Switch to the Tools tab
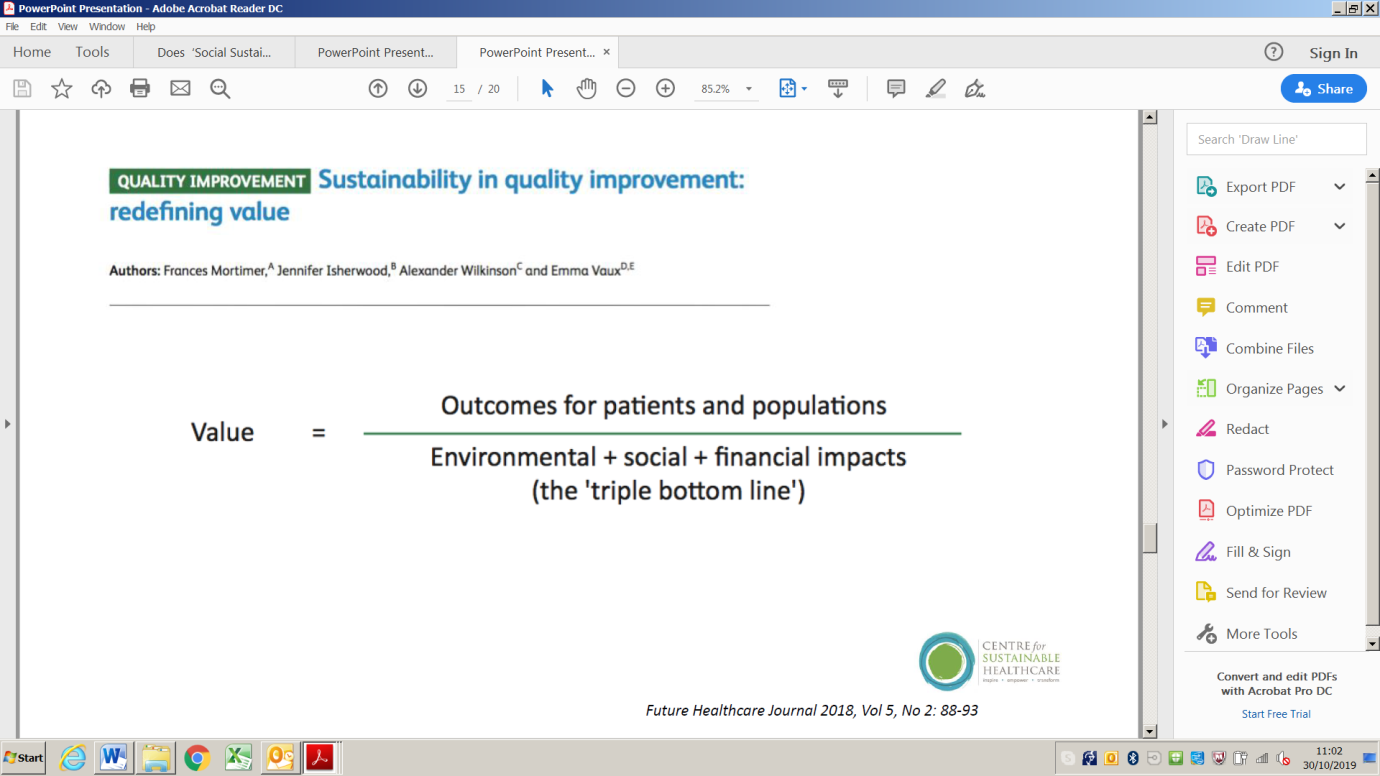Screen dimensions: 1380x776 [x=92, y=52]
